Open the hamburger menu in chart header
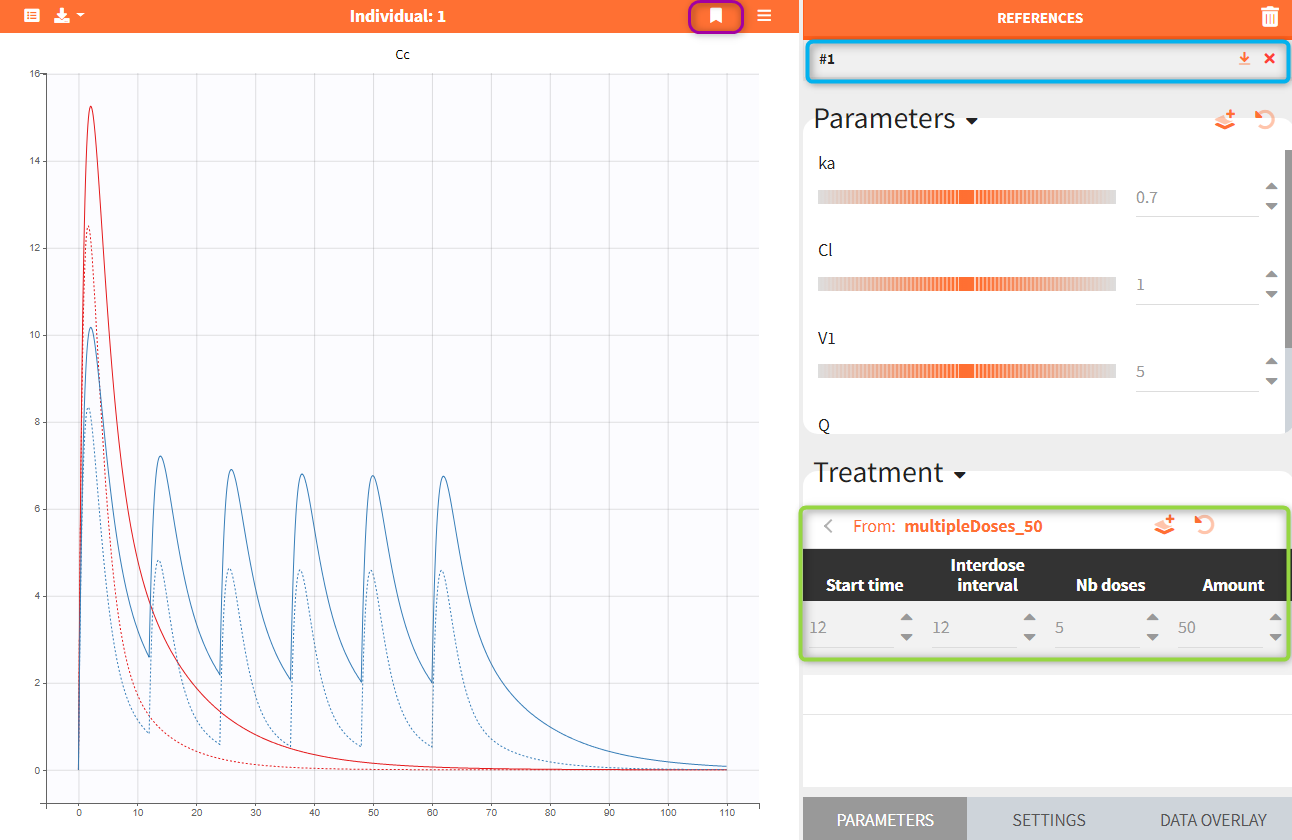The width and height of the screenshot is (1292, 840). click(764, 16)
